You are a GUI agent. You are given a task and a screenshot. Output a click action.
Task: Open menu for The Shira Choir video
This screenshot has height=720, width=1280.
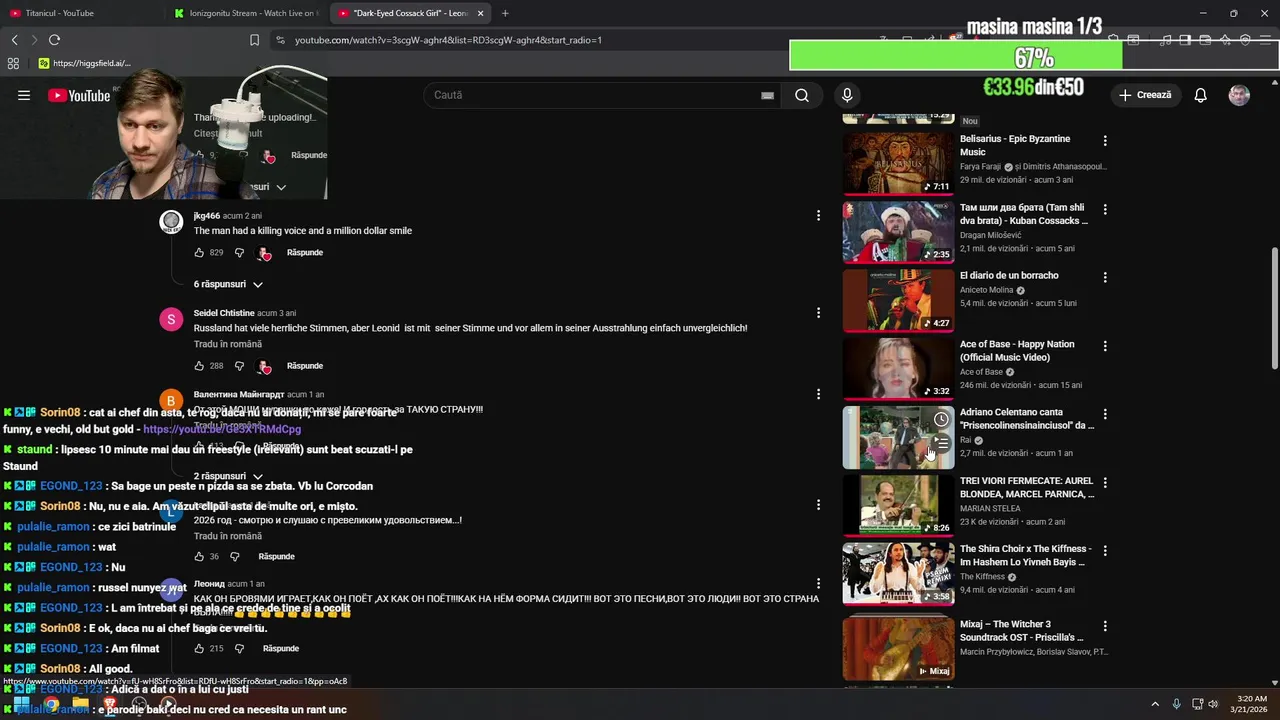click(x=1105, y=550)
